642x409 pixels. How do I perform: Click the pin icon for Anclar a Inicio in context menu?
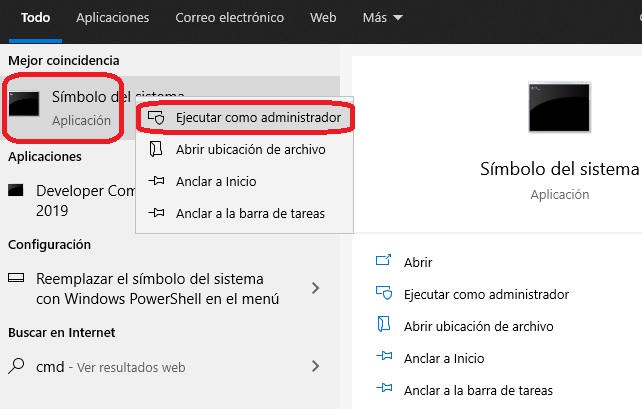(x=155, y=181)
